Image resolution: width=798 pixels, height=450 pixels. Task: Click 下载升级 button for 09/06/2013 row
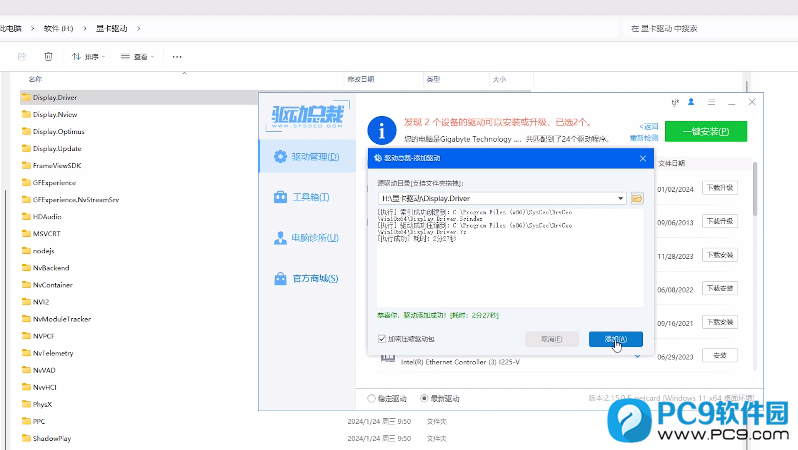[720, 221]
